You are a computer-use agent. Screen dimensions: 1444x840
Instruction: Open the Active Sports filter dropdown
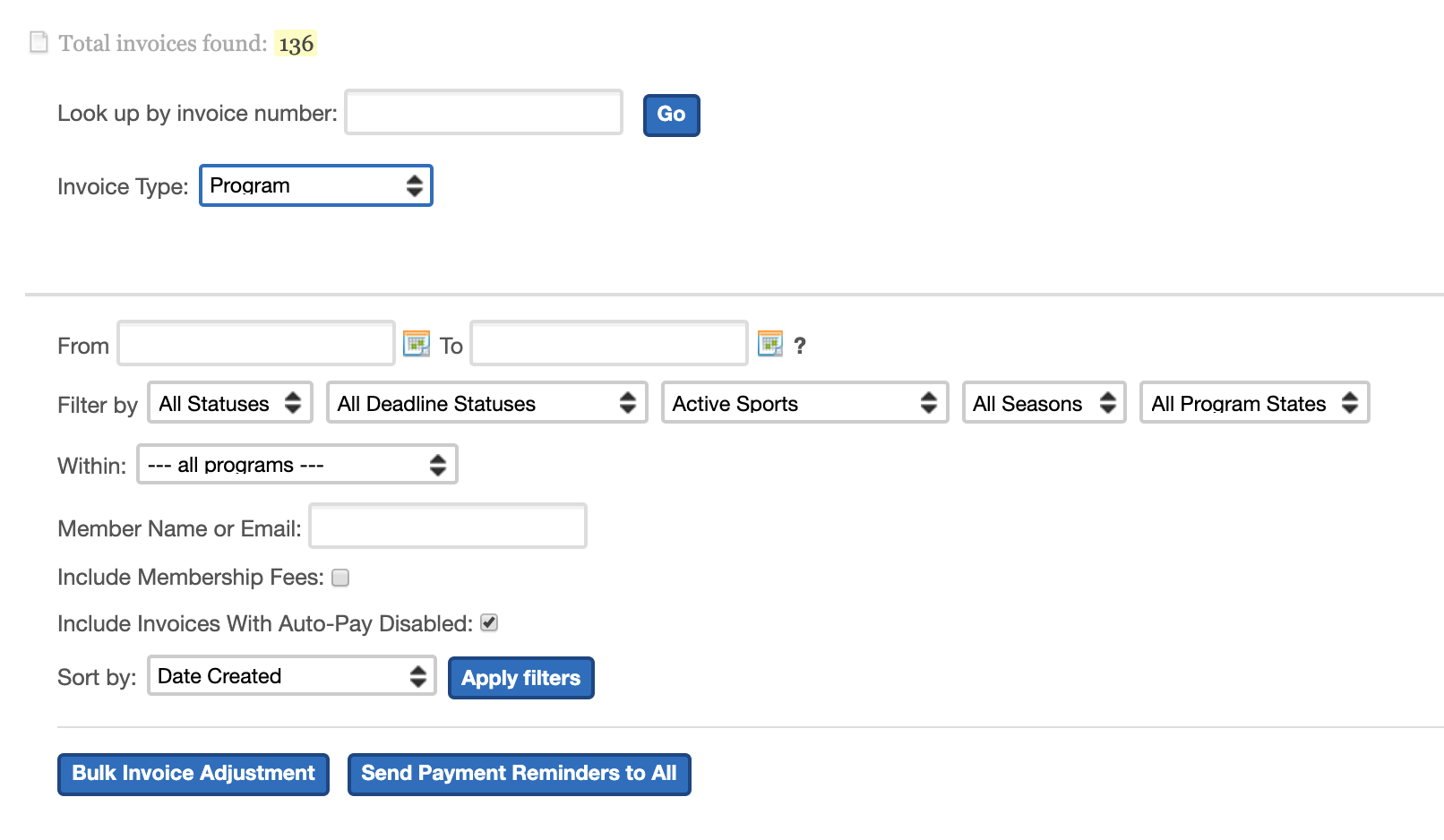(804, 403)
